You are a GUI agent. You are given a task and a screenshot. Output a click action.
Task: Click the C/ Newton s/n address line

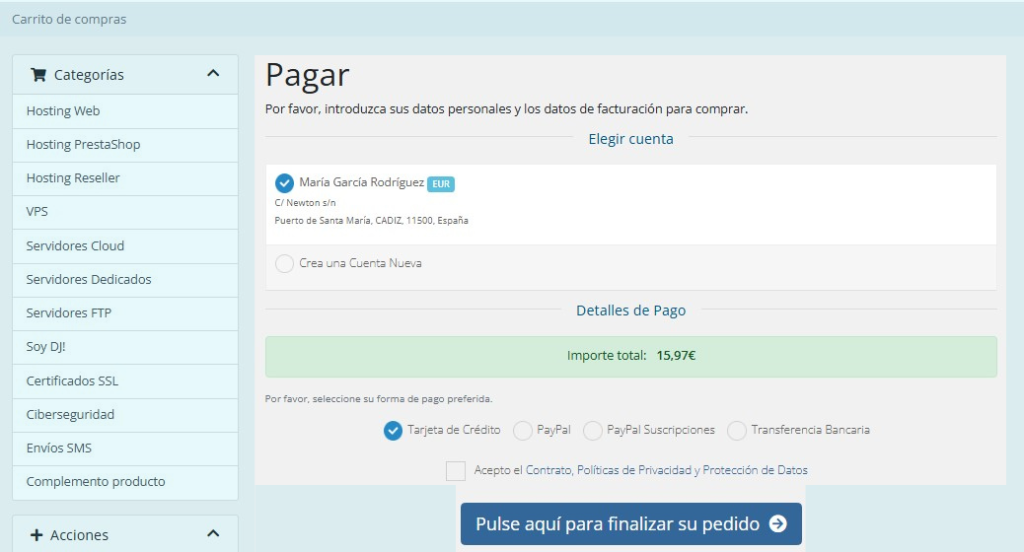(305, 203)
